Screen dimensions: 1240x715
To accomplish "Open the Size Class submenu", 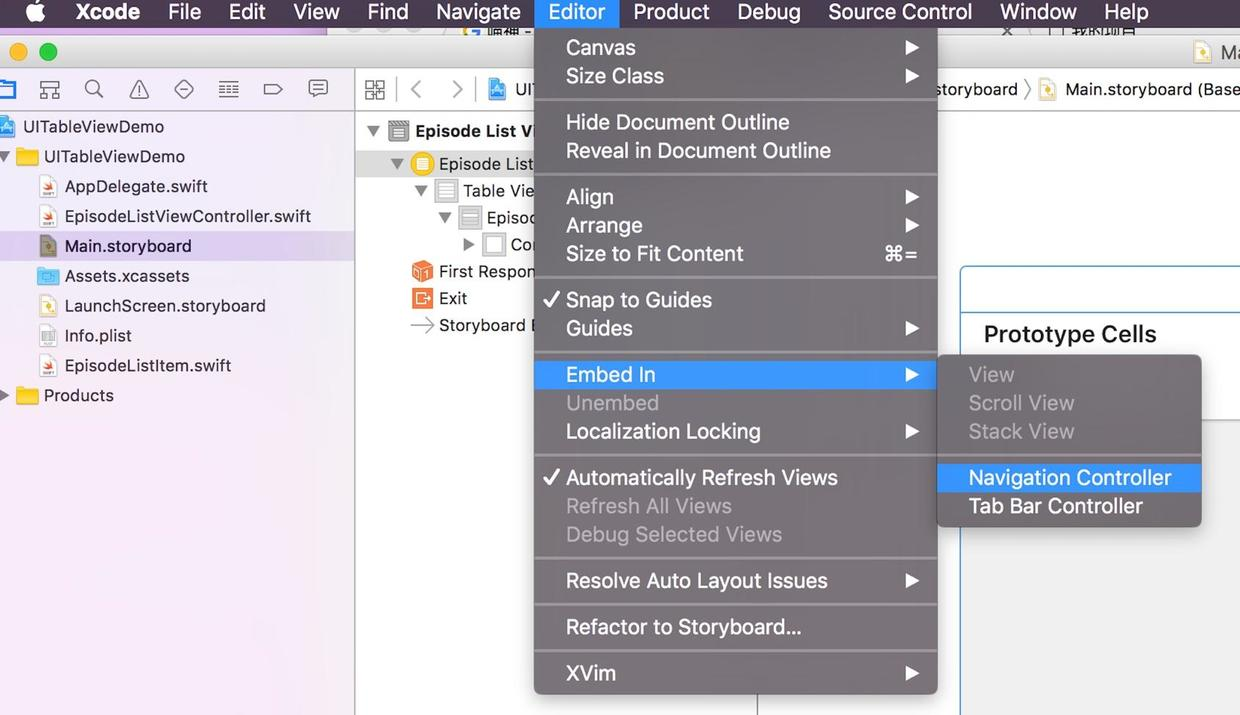I will tap(735, 76).
